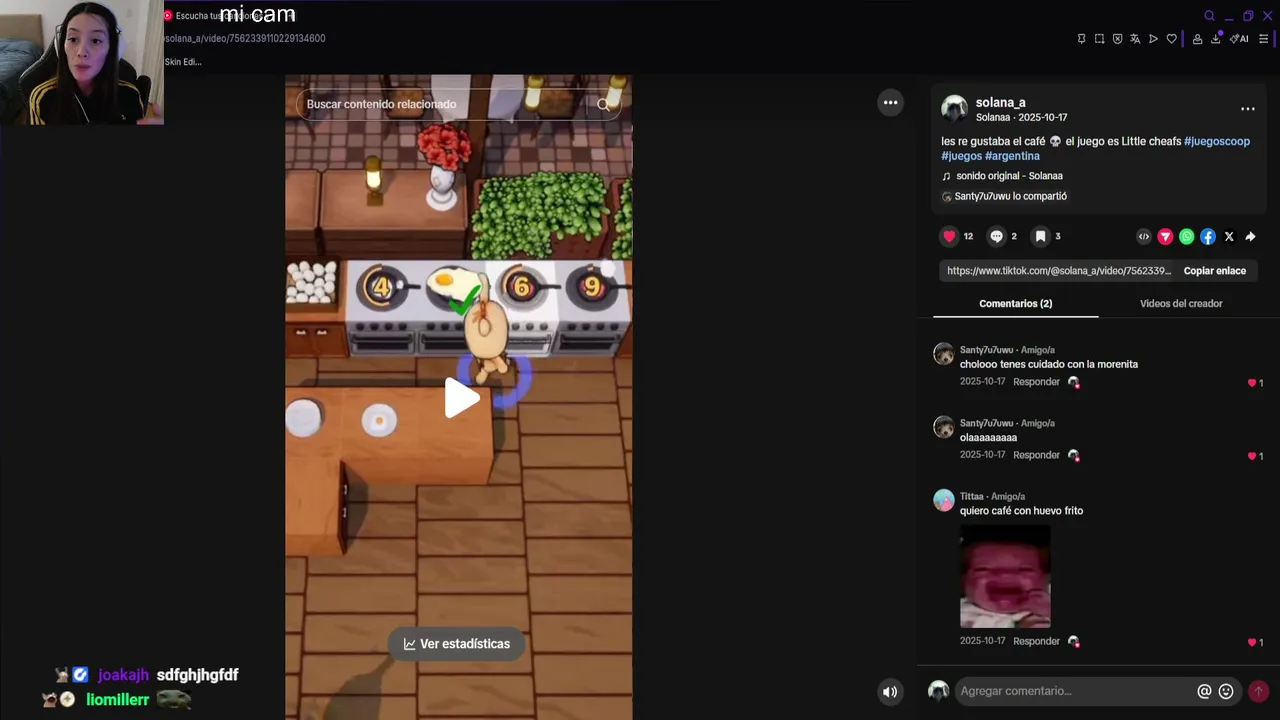Image resolution: width=1280 pixels, height=720 pixels.
Task: Switch to Videos del creador tab
Action: (x=1181, y=303)
